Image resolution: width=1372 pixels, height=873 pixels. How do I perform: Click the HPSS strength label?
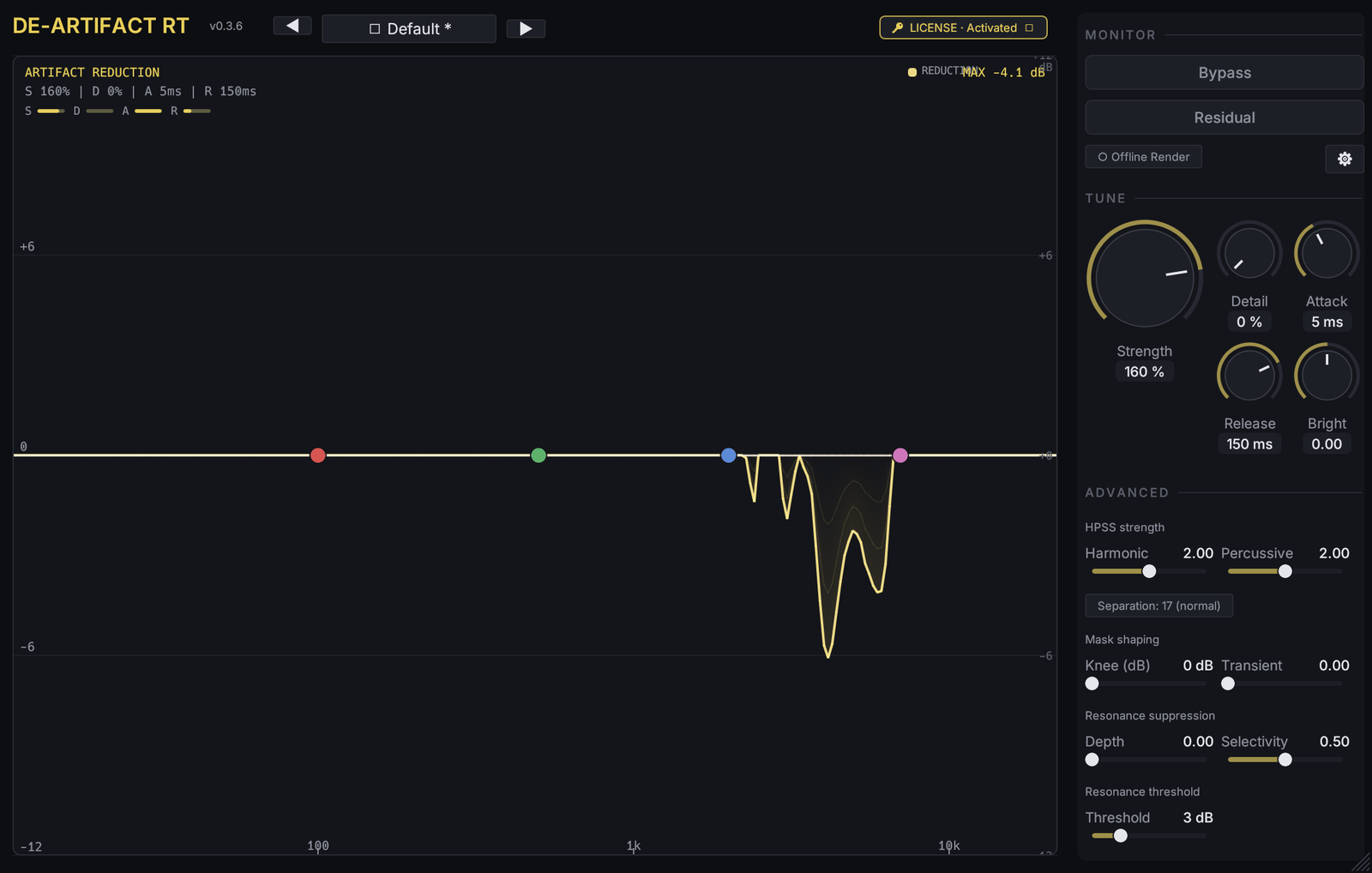(1125, 527)
